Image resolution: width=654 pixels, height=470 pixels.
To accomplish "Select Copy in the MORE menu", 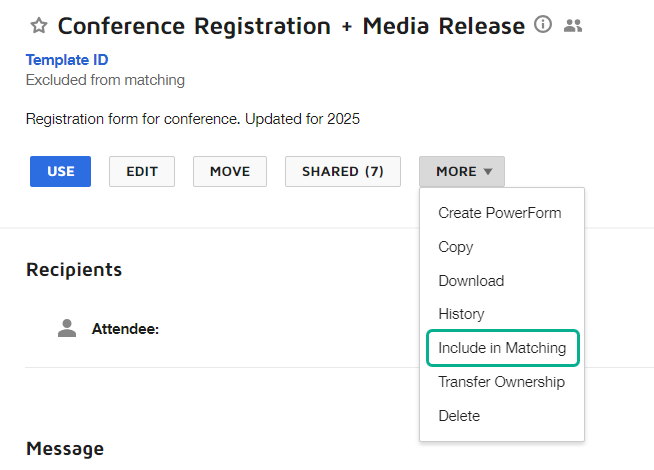I will [456, 247].
